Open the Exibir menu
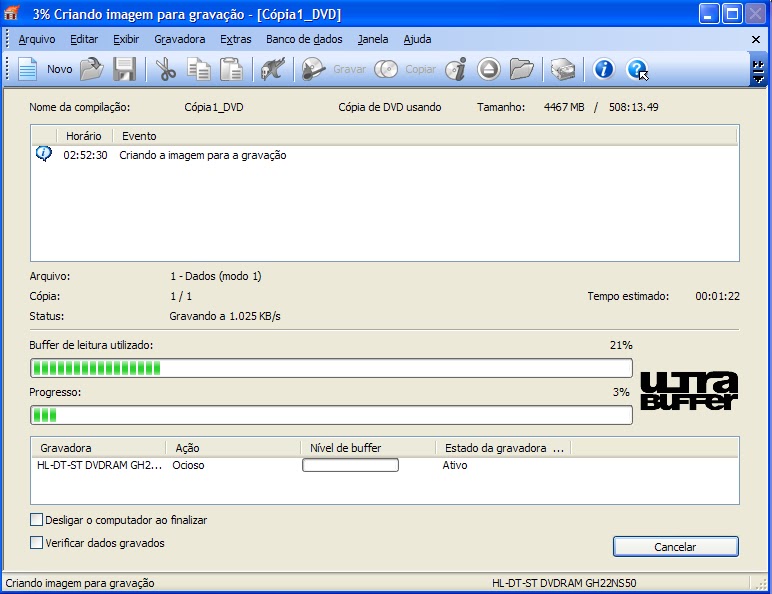This screenshot has width=772, height=594. (x=126, y=39)
